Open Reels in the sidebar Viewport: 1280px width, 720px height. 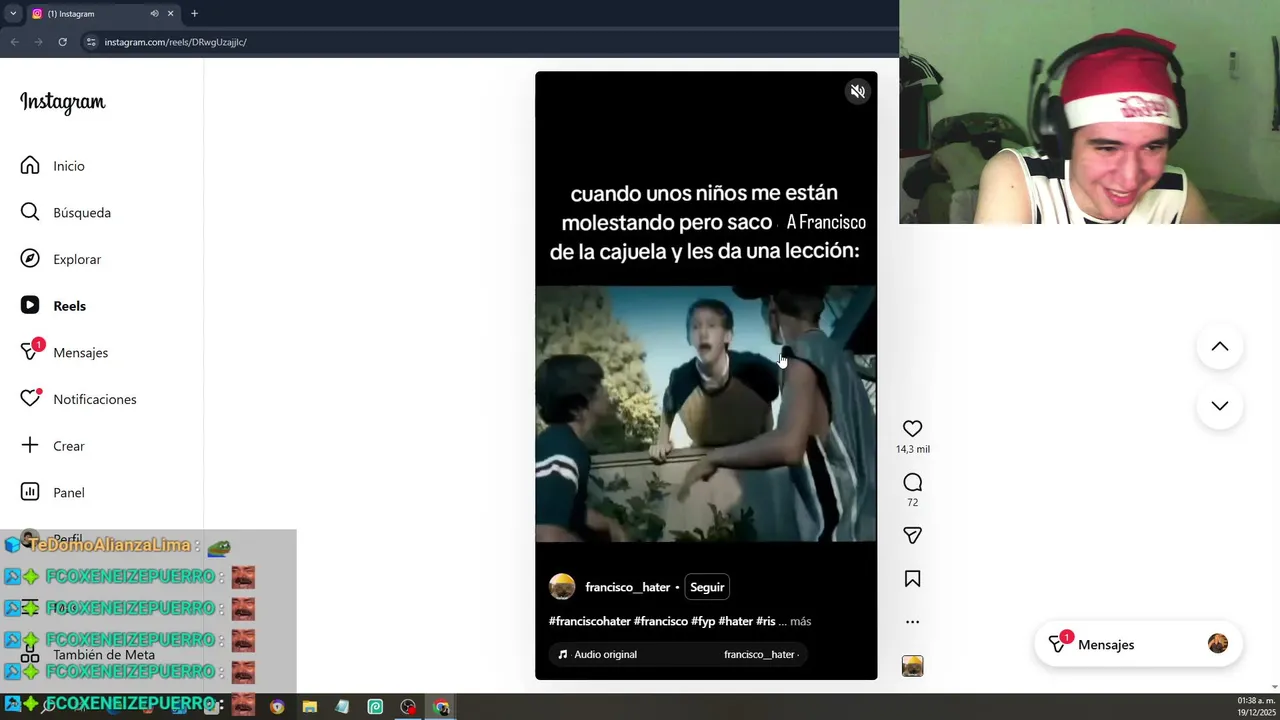tap(53, 306)
